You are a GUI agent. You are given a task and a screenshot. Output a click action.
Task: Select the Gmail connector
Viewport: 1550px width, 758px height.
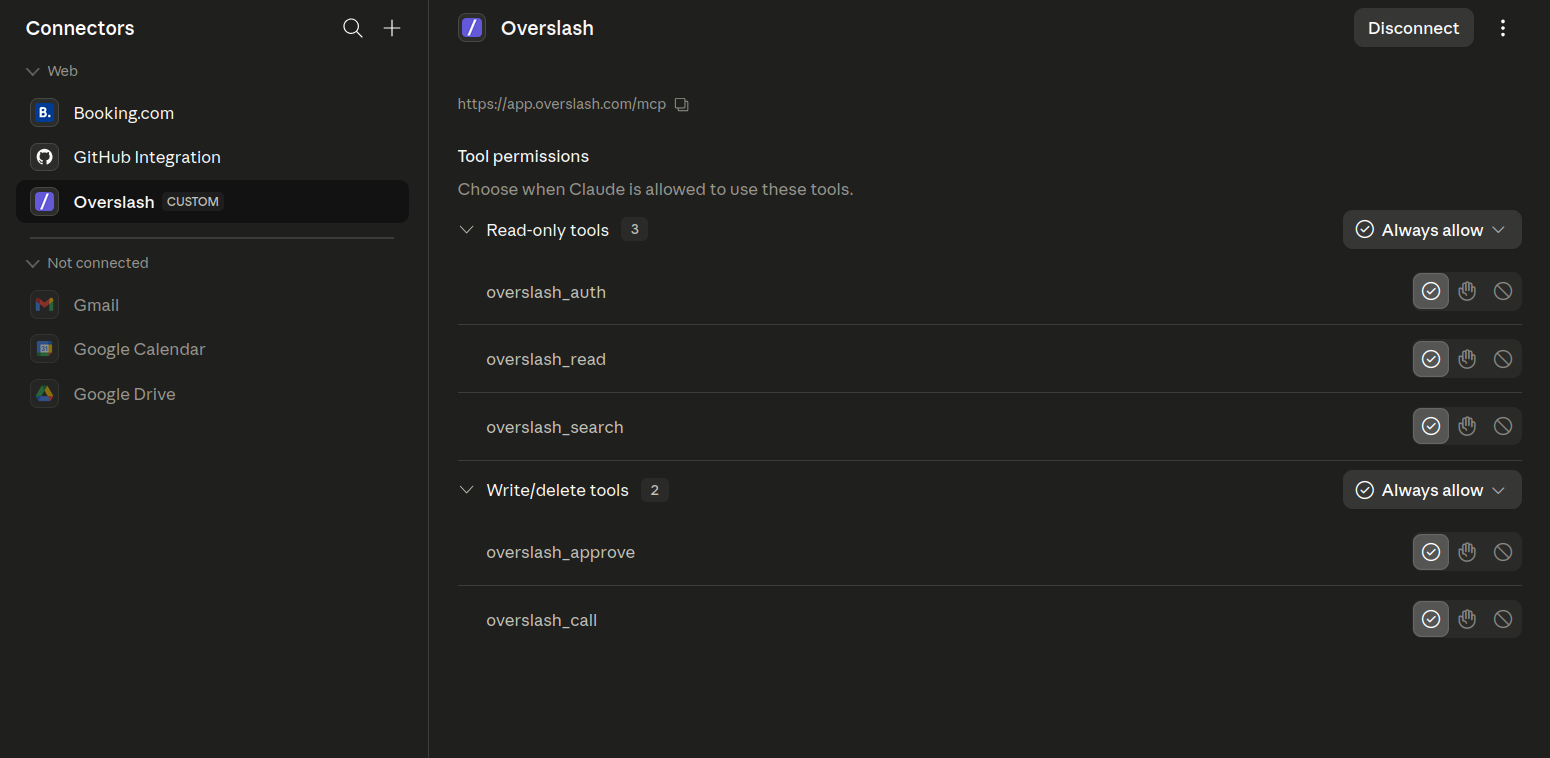pyautogui.click(x=212, y=305)
